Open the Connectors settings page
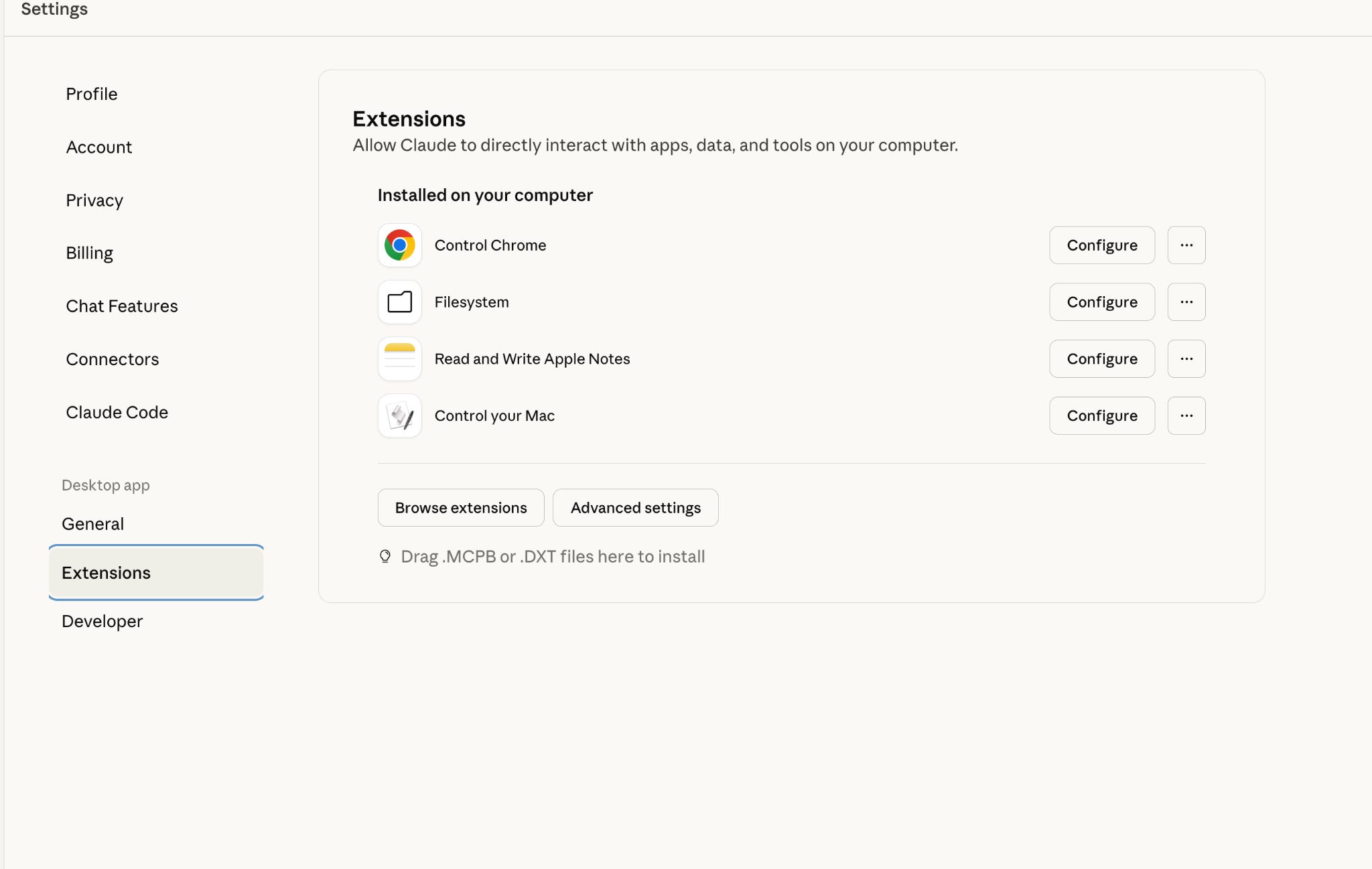The width and height of the screenshot is (1372, 869). pos(113,359)
